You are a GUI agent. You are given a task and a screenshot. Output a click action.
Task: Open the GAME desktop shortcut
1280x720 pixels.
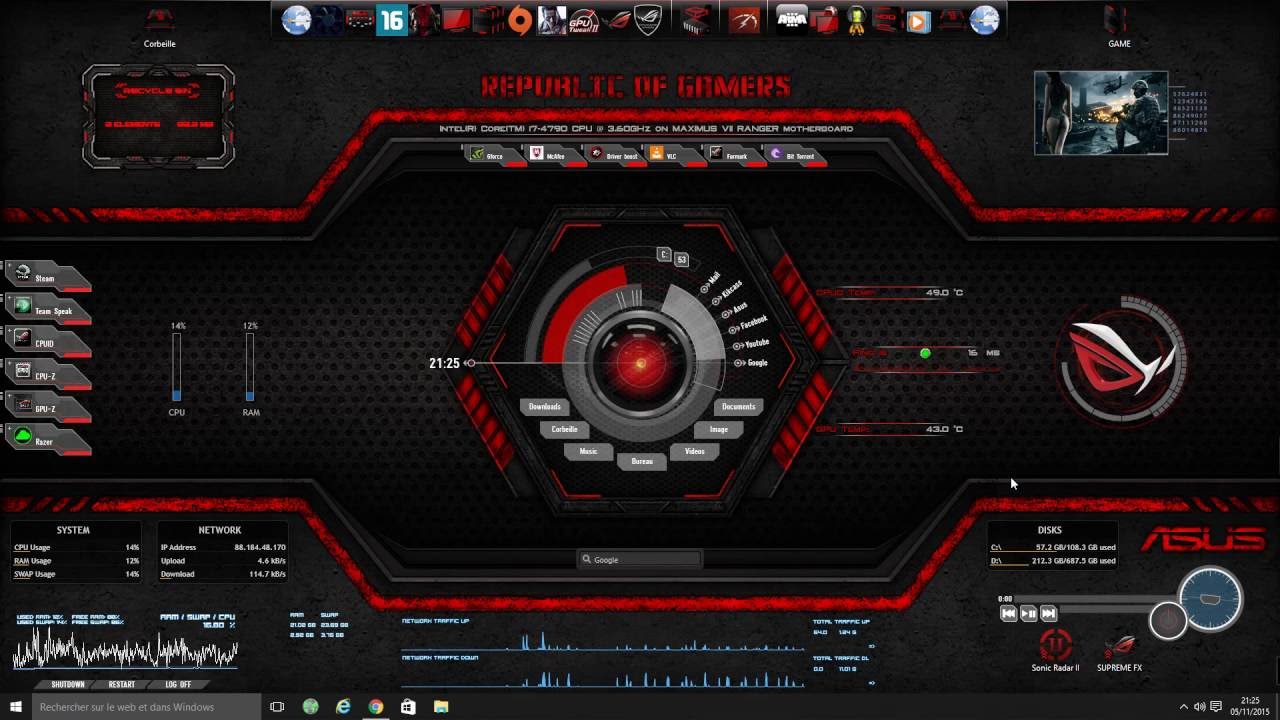tap(1119, 27)
